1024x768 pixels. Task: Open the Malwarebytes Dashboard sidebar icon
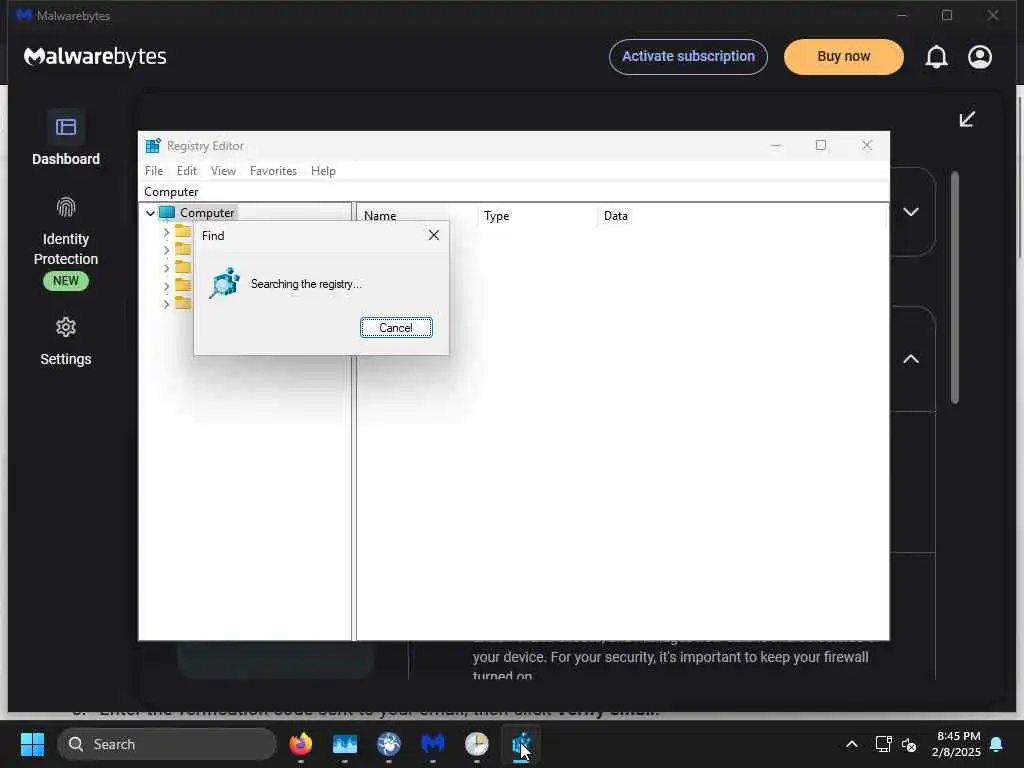[x=65, y=127]
